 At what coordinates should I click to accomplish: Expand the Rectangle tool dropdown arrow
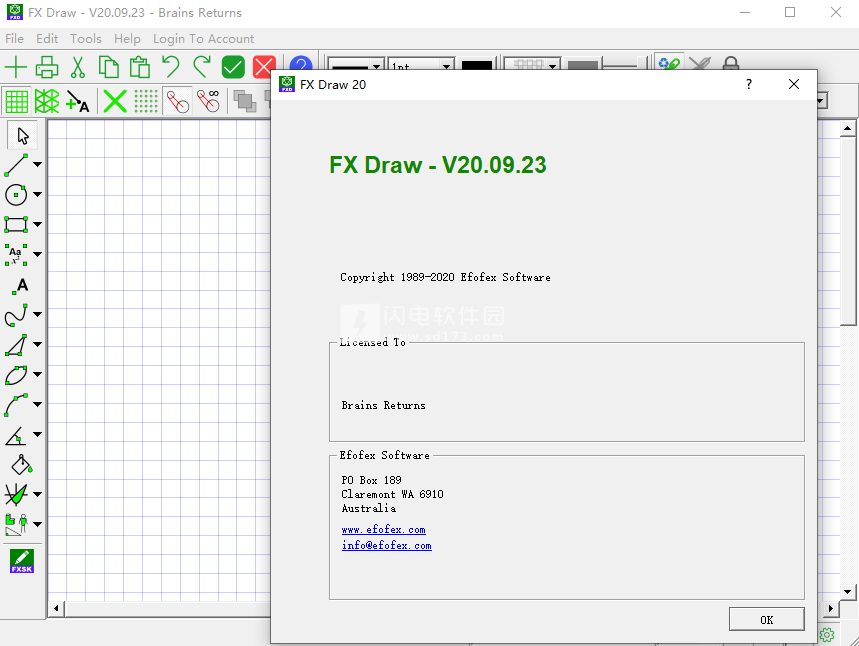[x=37, y=224]
